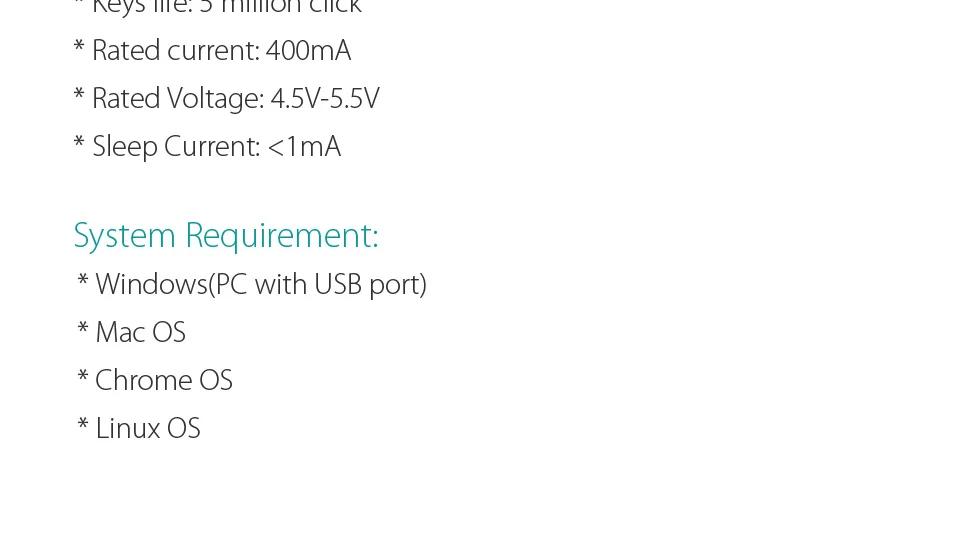Click the '<1mA' value

pos(304,147)
